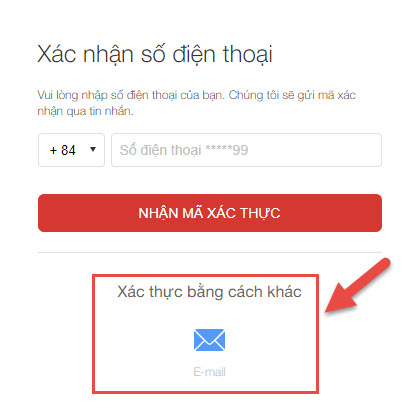This screenshot has width=417, height=403.
Task: Click the Xác nhận số điện thoại title
Action: click(x=155, y=54)
